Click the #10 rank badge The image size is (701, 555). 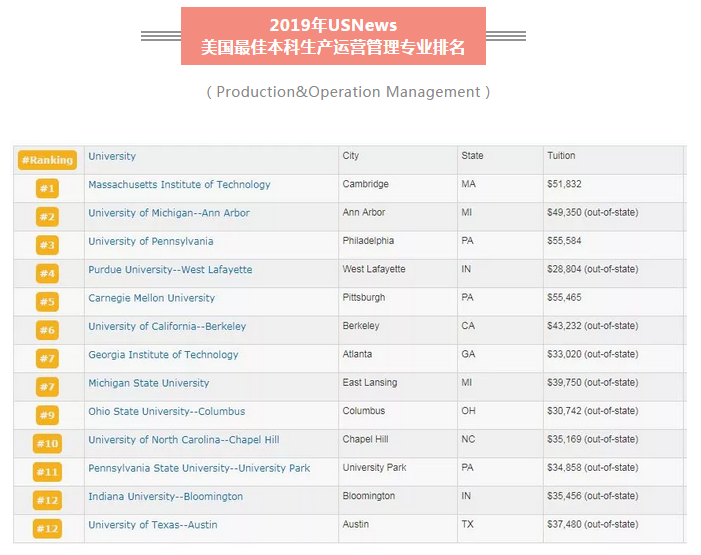click(47, 444)
